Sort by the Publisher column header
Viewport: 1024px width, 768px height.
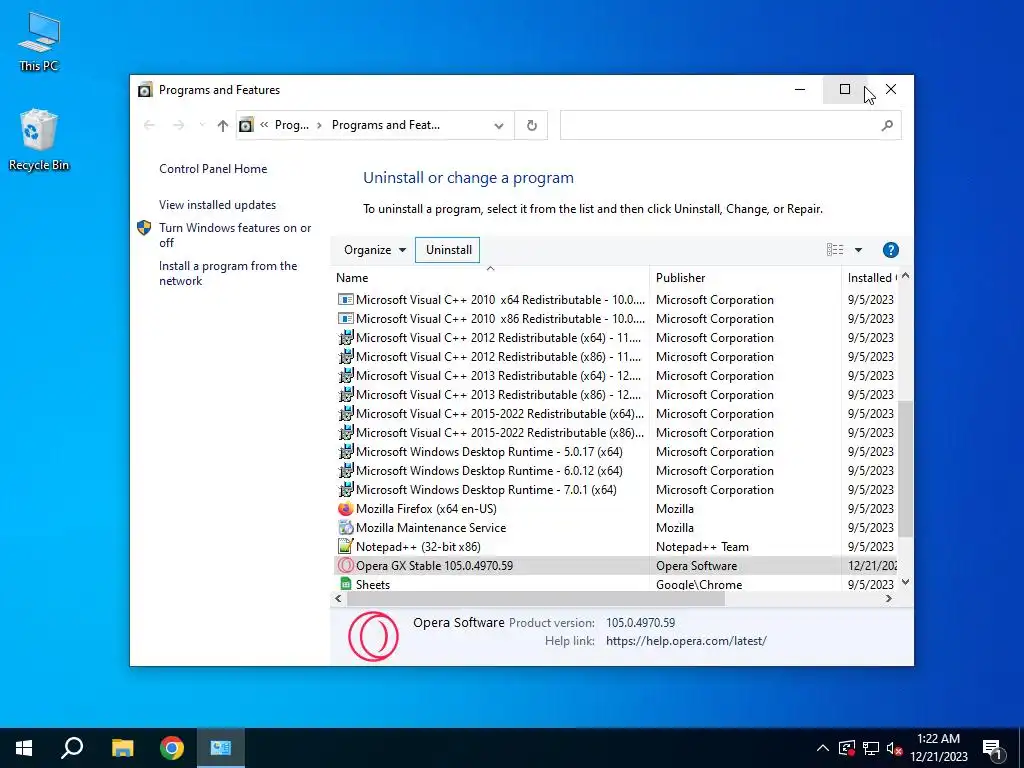click(x=745, y=278)
